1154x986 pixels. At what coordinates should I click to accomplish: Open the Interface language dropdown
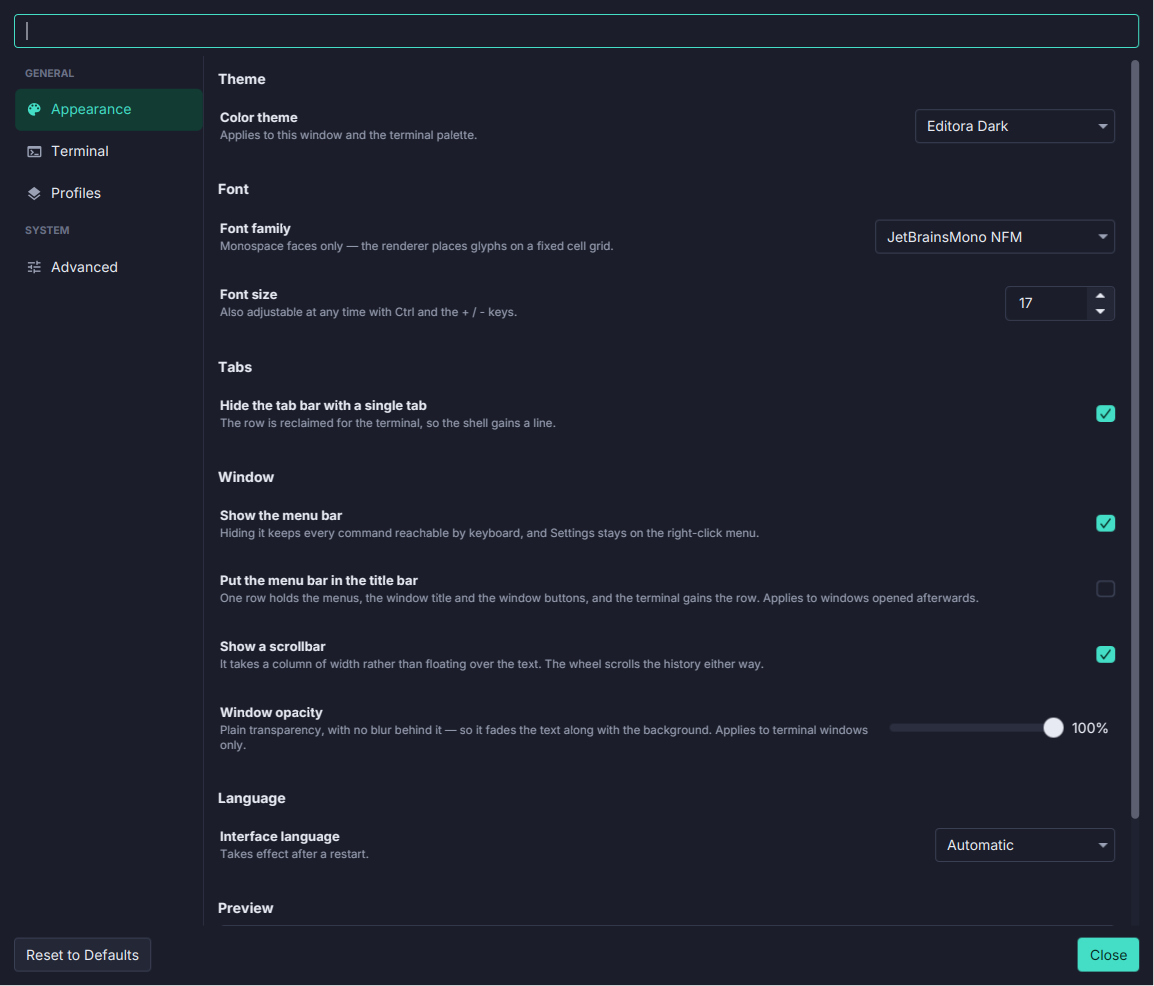pos(1024,845)
